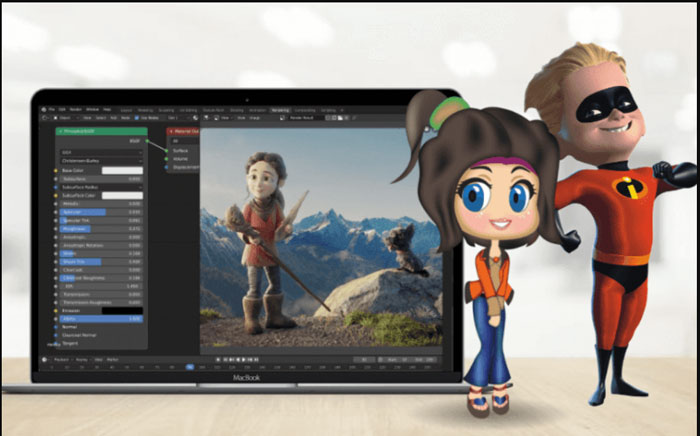Click the Alpha slider

click(101, 319)
